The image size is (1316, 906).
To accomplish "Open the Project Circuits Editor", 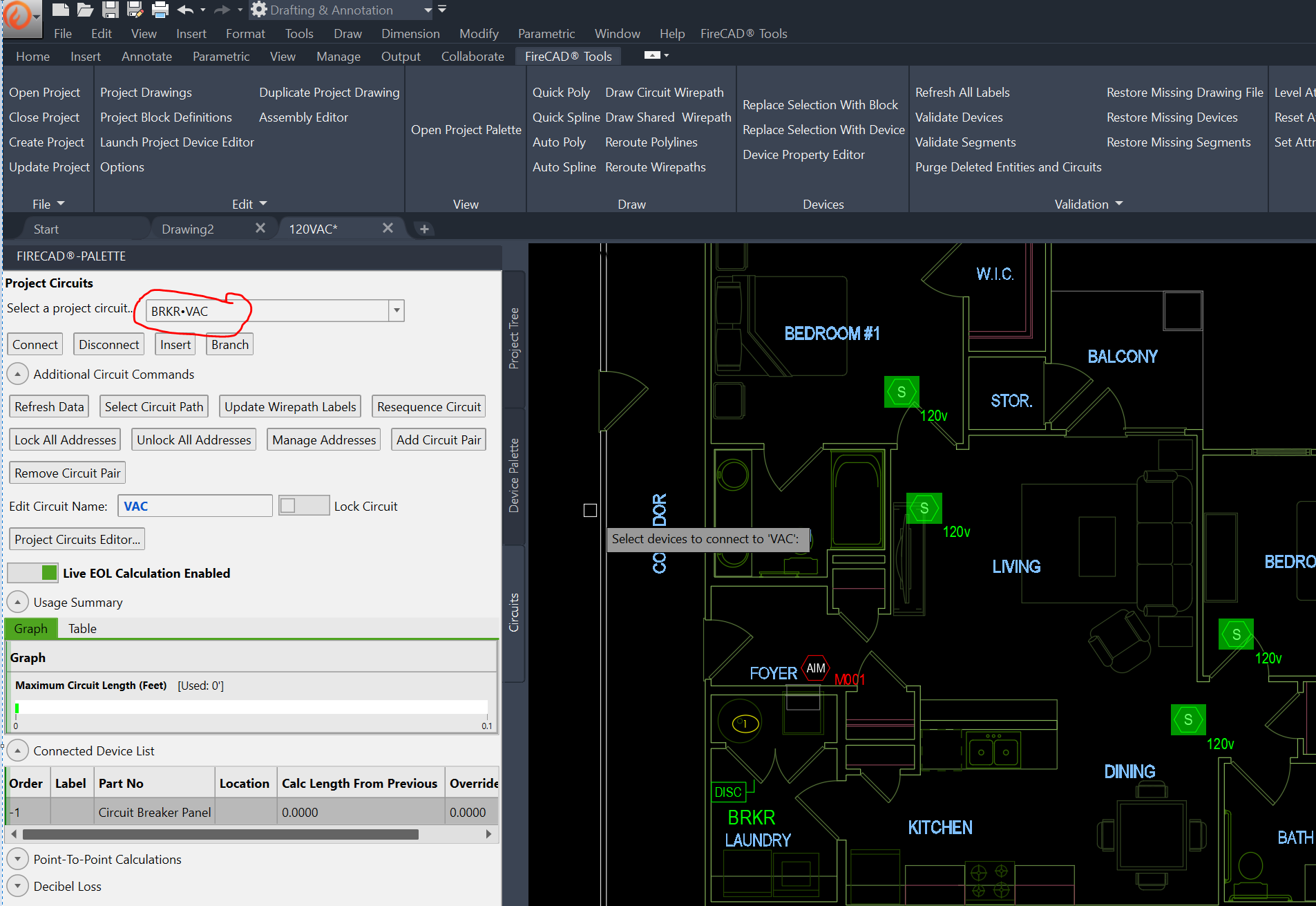I will pyautogui.click(x=77, y=539).
